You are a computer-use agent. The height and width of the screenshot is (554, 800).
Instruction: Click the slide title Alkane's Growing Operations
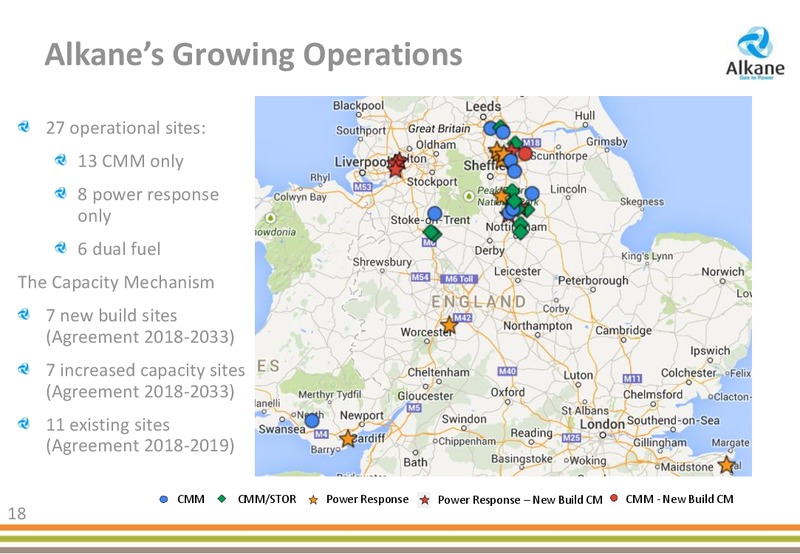254,54
